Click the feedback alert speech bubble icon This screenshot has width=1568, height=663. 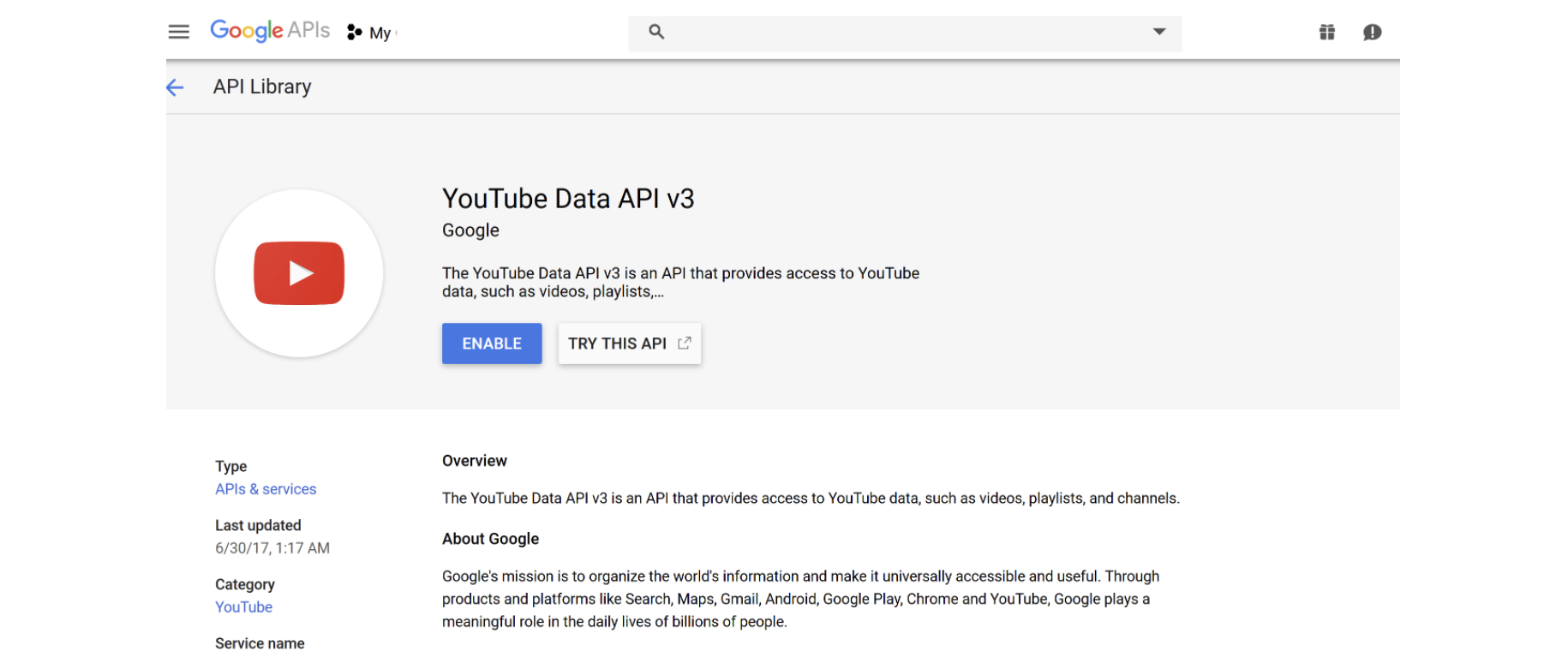coord(1372,33)
